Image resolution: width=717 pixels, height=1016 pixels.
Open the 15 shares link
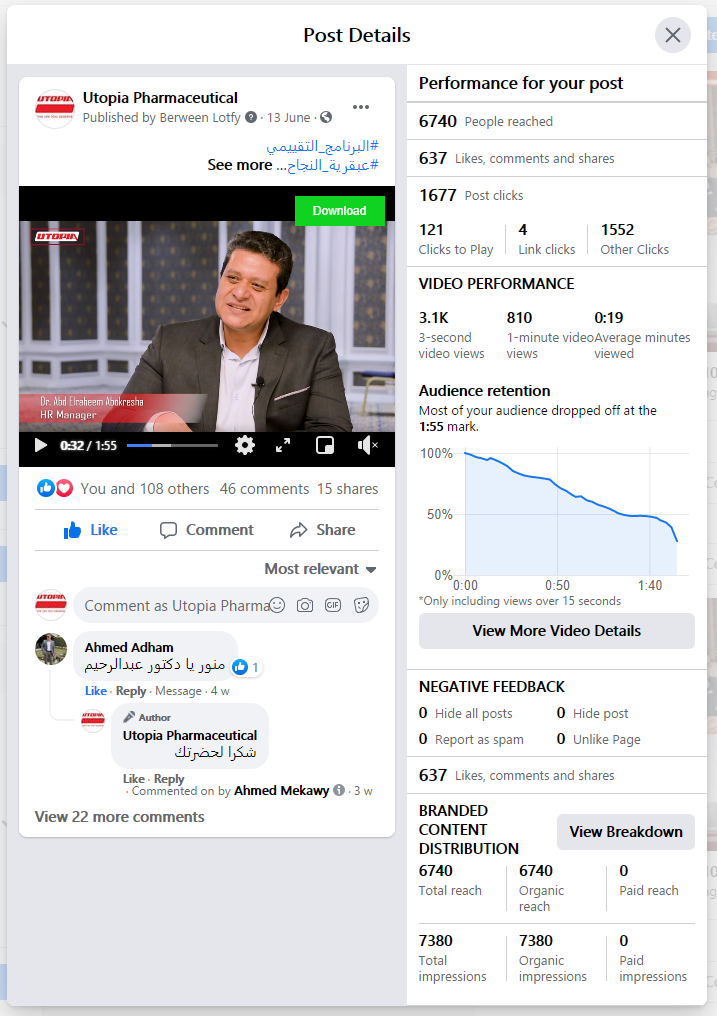[347, 489]
